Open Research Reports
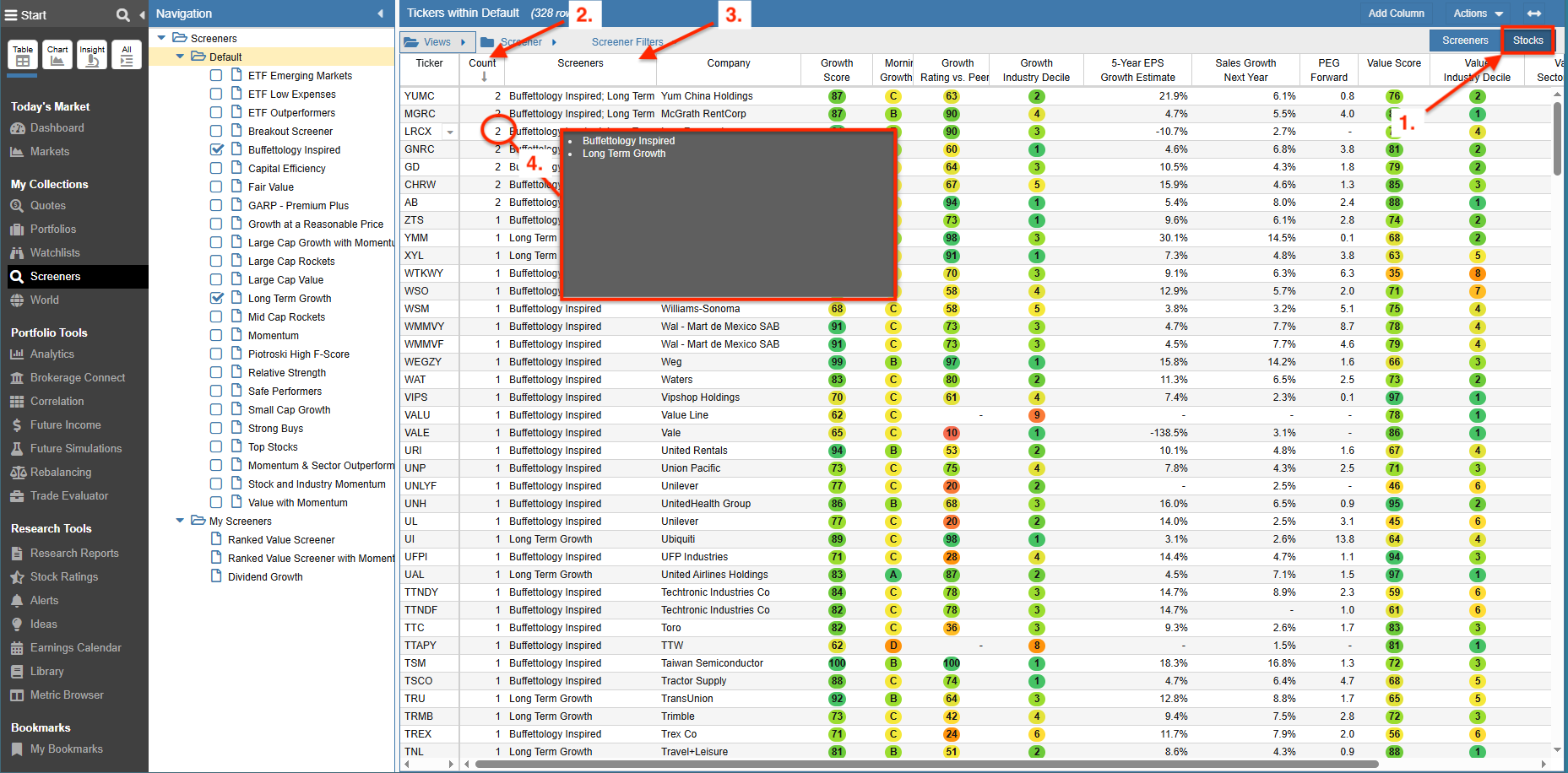Image resolution: width=1568 pixels, height=773 pixels. 74,554
